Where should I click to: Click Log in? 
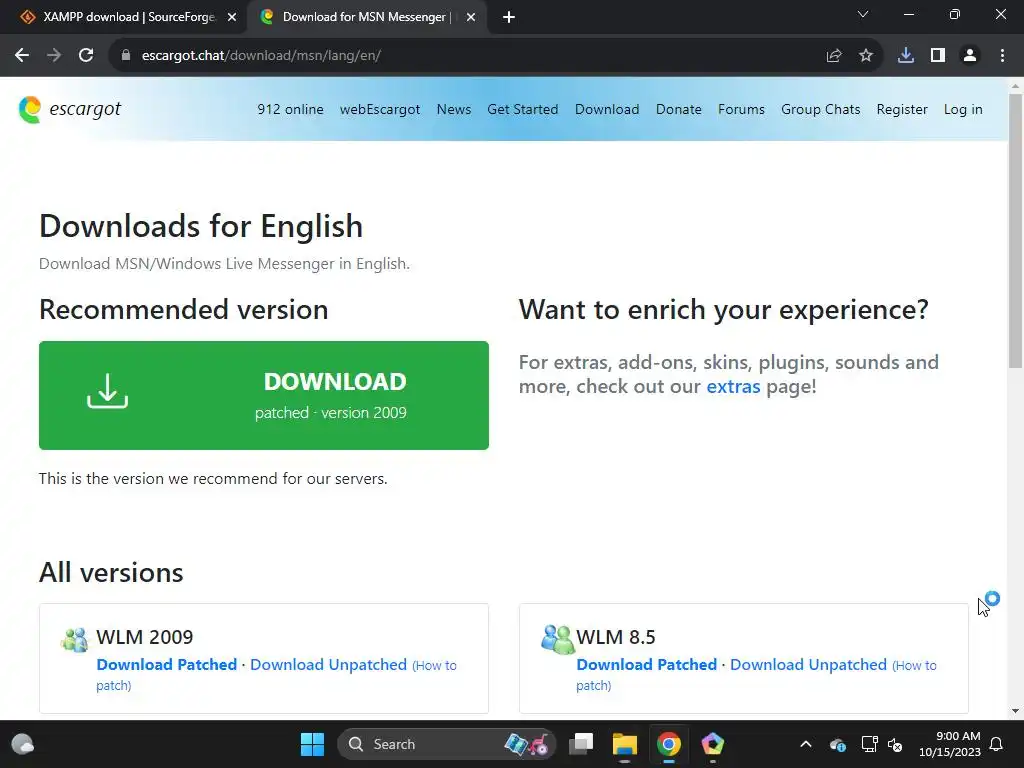click(x=963, y=109)
